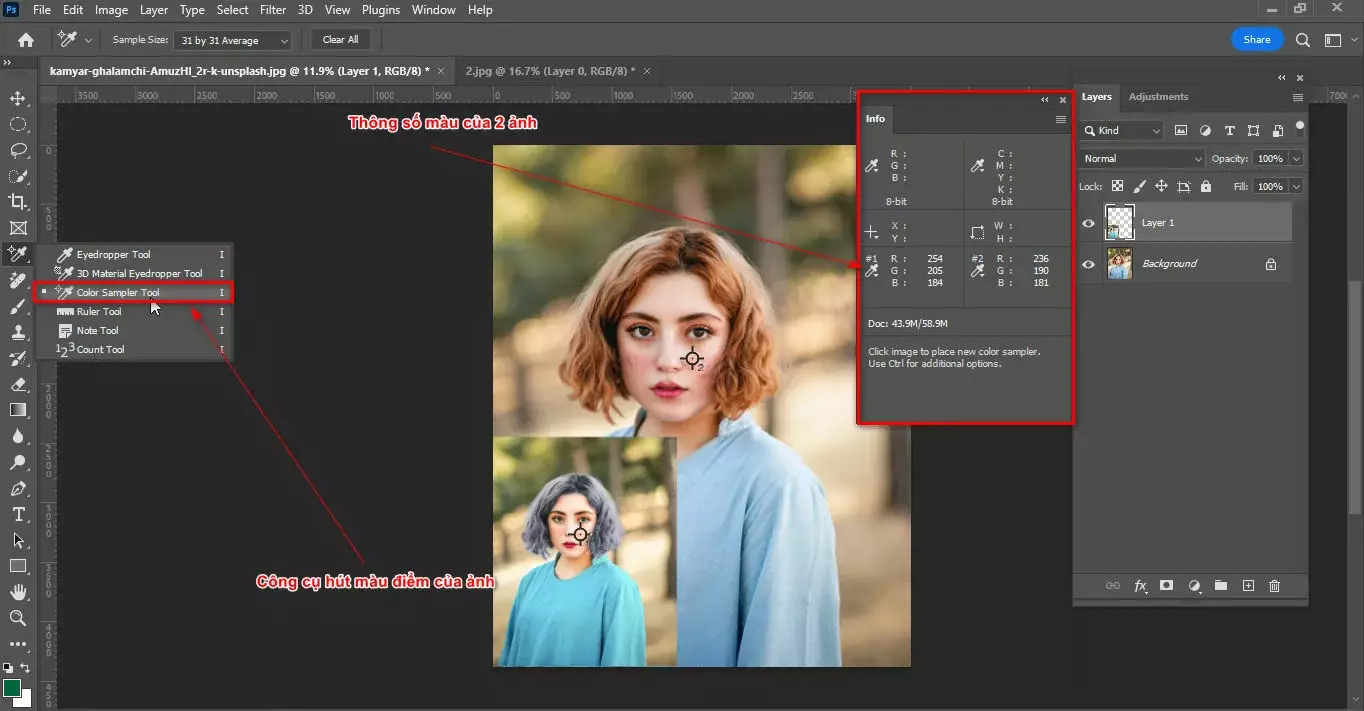This screenshot has height=711, width=1364.
Task: Hide the Background layer
Action: tap(1087, 263)
